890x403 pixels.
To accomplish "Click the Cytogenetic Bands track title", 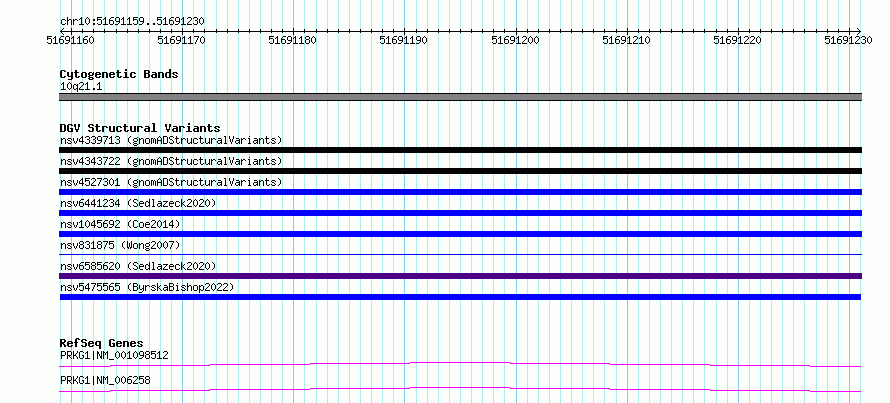I will (119, 74).
